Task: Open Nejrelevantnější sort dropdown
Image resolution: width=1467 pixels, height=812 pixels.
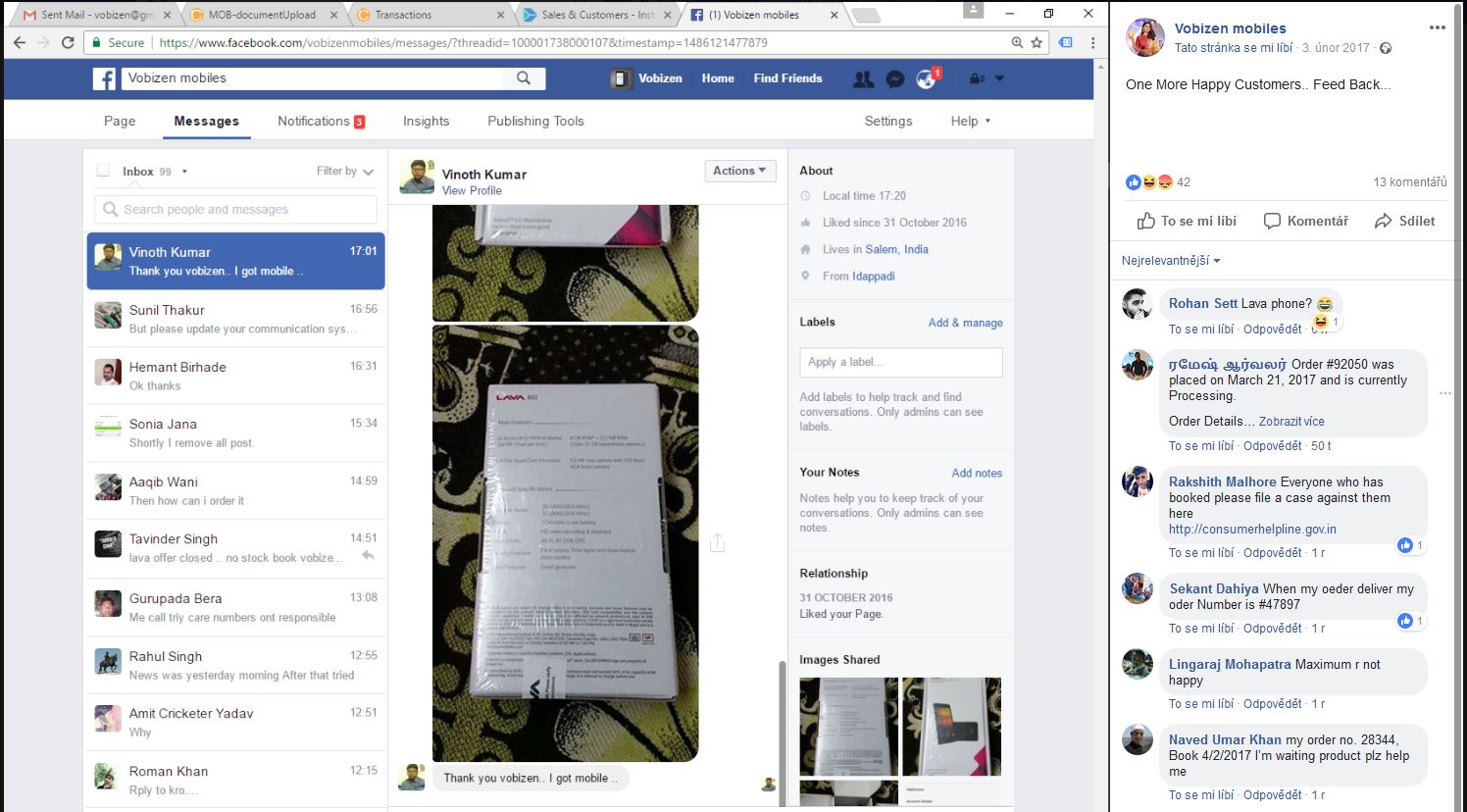Action: (1171, 261)
